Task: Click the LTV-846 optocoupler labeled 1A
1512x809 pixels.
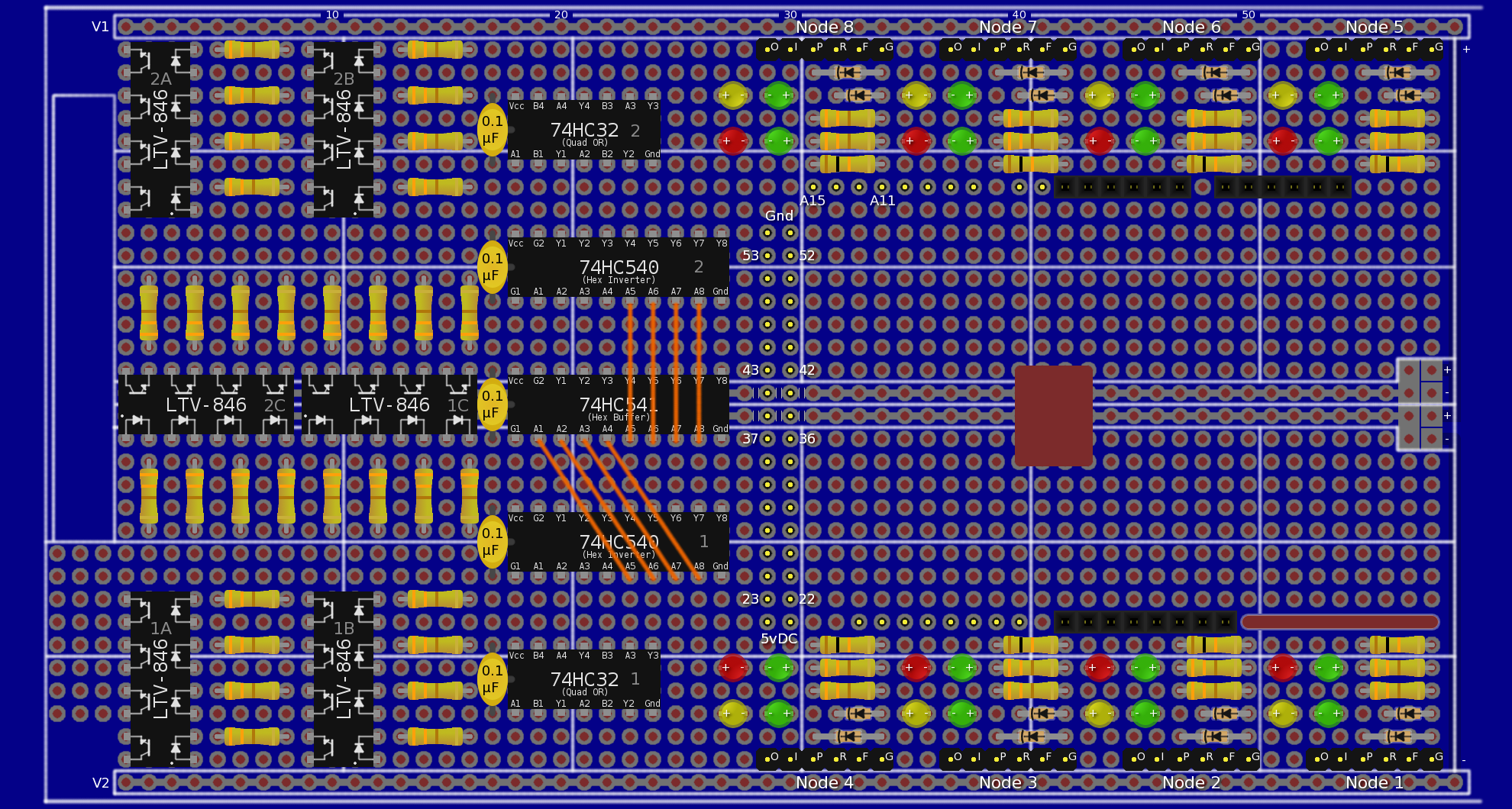Action: tap(160, 679)
